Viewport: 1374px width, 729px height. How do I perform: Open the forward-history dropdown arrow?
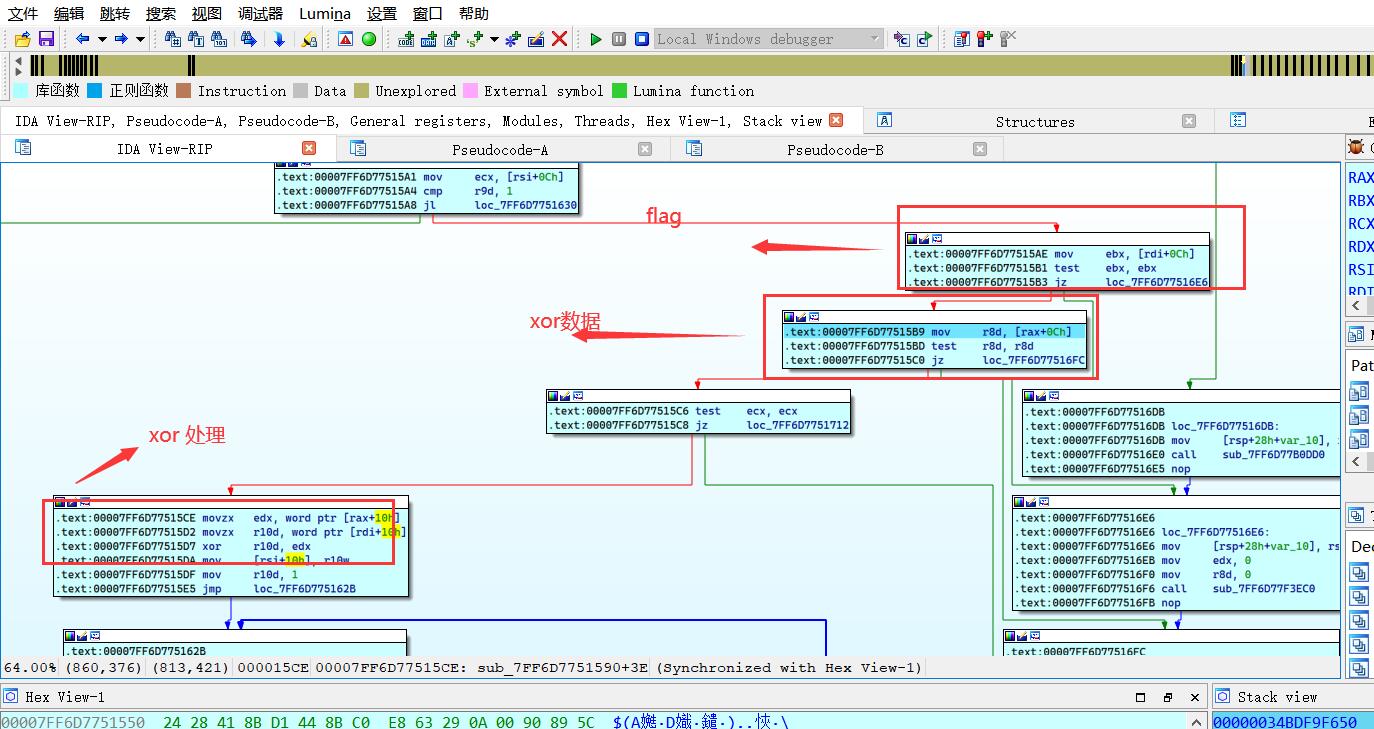(x=140, y=39)
